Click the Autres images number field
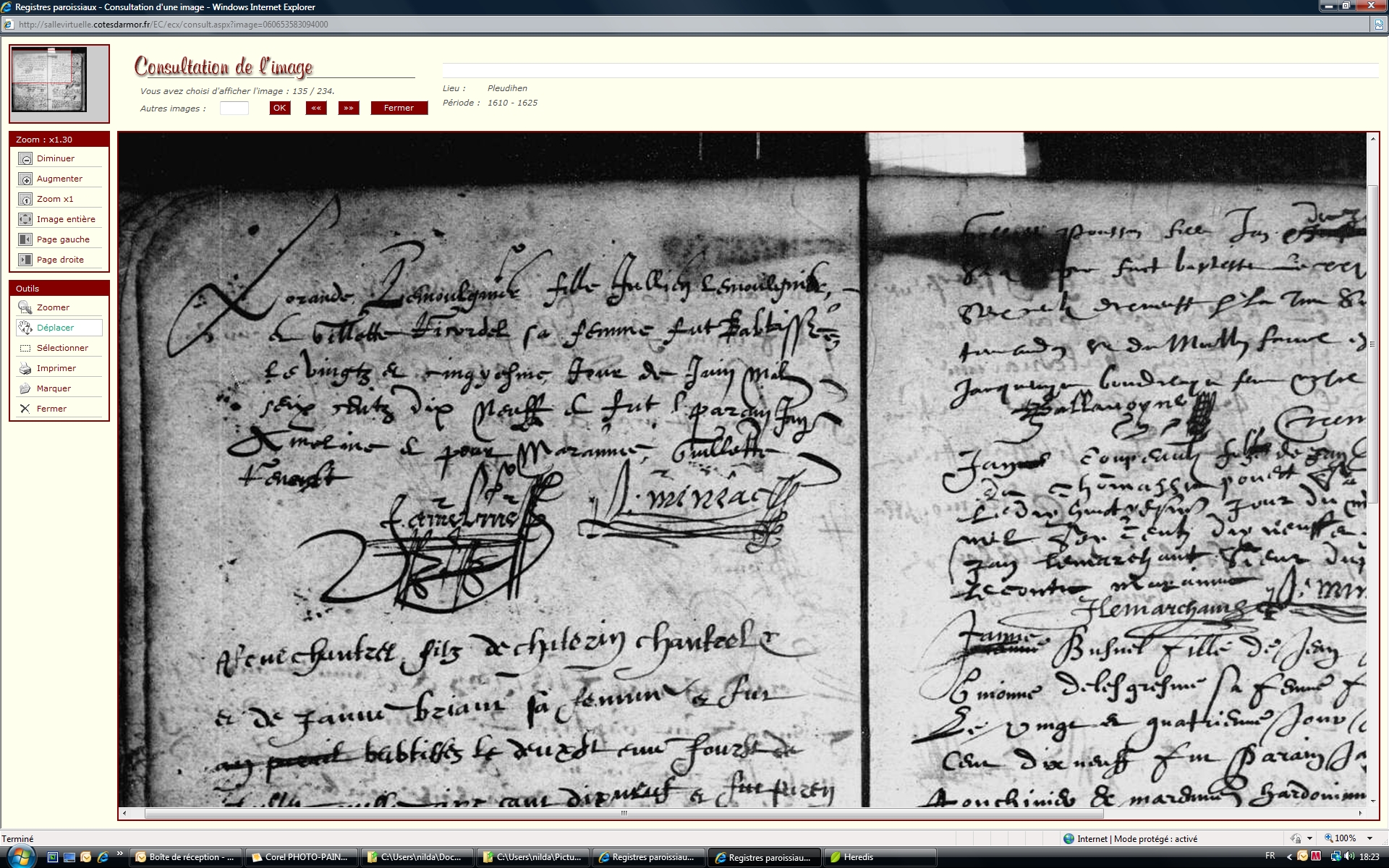Screen dimensions: 1389x868 coord(234,109)
